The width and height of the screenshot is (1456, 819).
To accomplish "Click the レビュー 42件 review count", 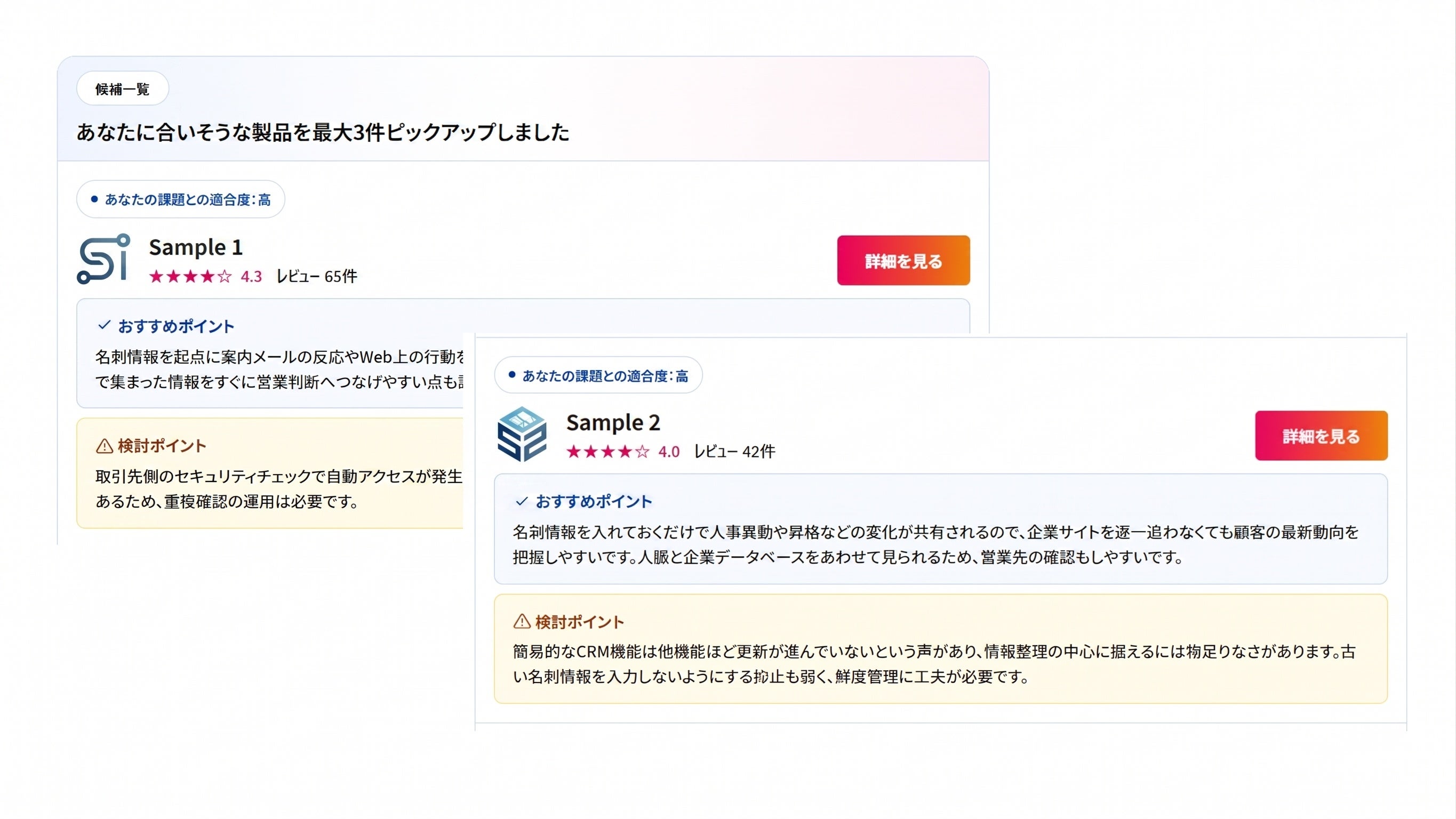I will (735, 452).
